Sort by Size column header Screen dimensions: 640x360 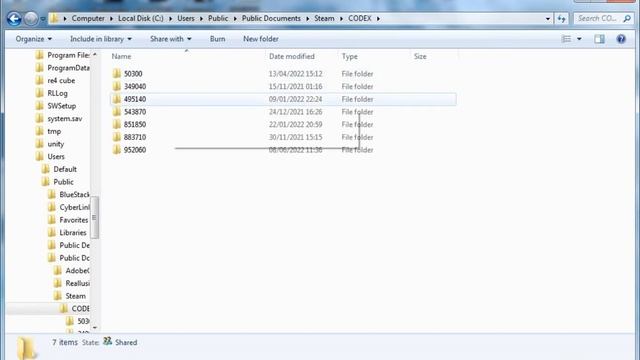pyautogui.click(x=420, y=56)
